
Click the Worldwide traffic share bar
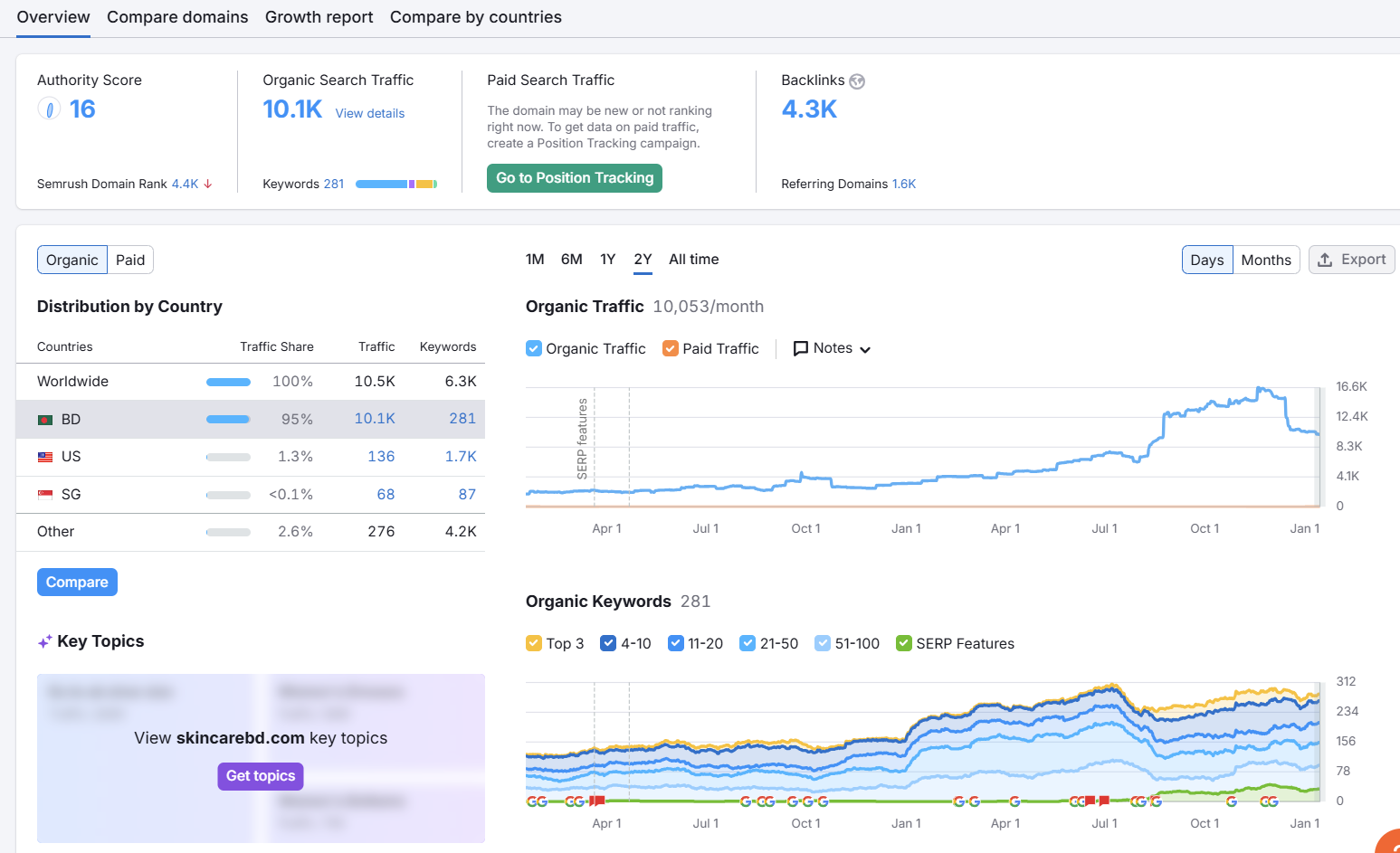click(x=228, y=382)
